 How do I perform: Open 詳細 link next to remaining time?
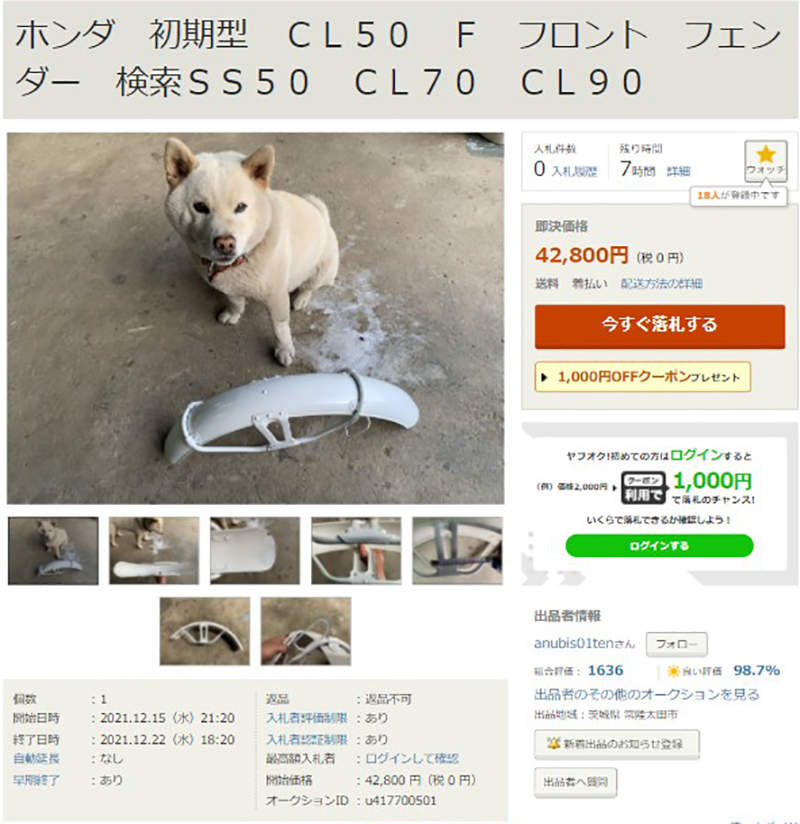click(678, 171)
